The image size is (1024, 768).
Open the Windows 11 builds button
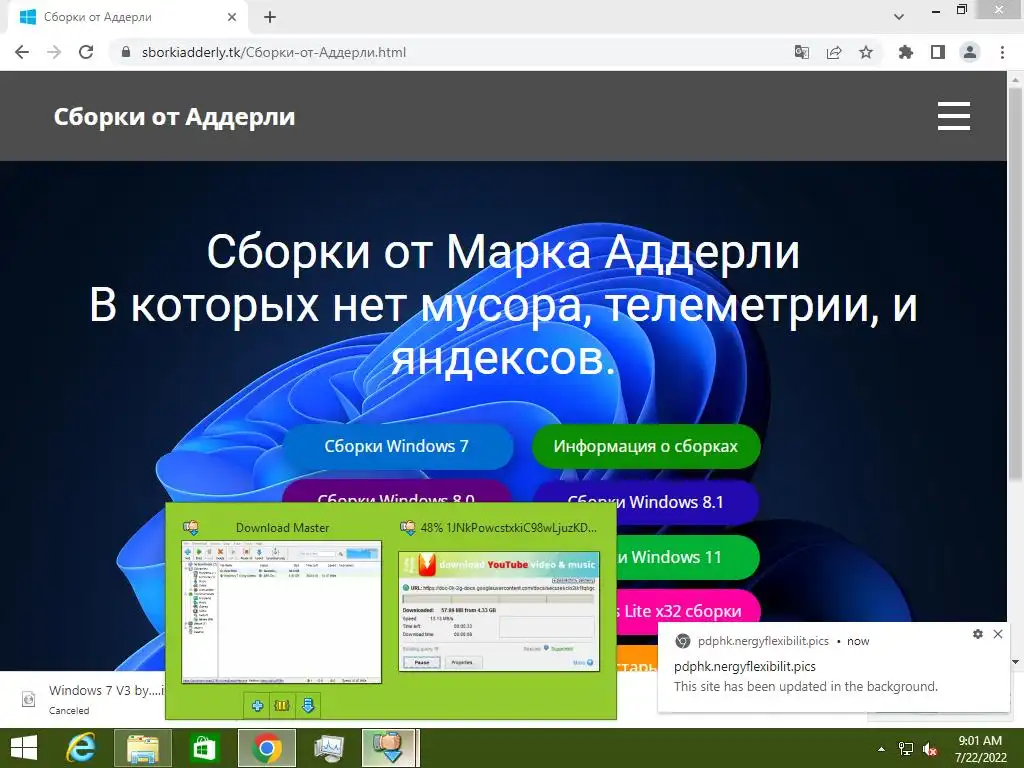point(688,557)
